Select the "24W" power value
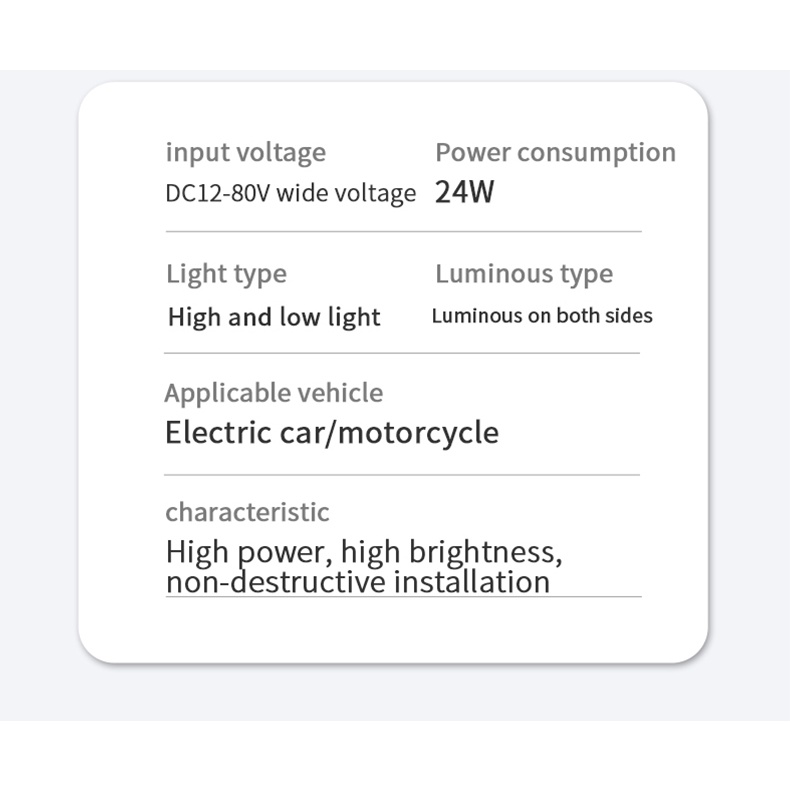The height and width of the screenshot is (790, 790). click(464, 192)
